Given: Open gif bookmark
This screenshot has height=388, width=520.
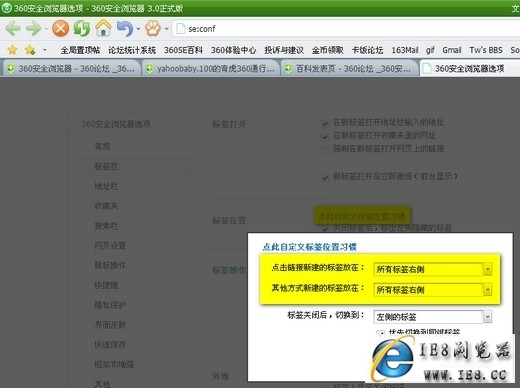Looking at the screenshot, I should (430, 50).
